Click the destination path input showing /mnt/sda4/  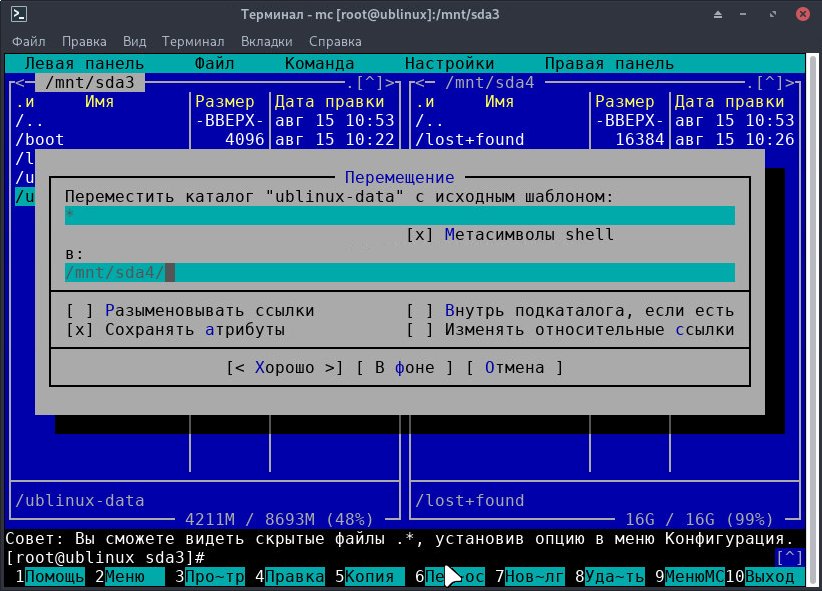tap(300, 271)
